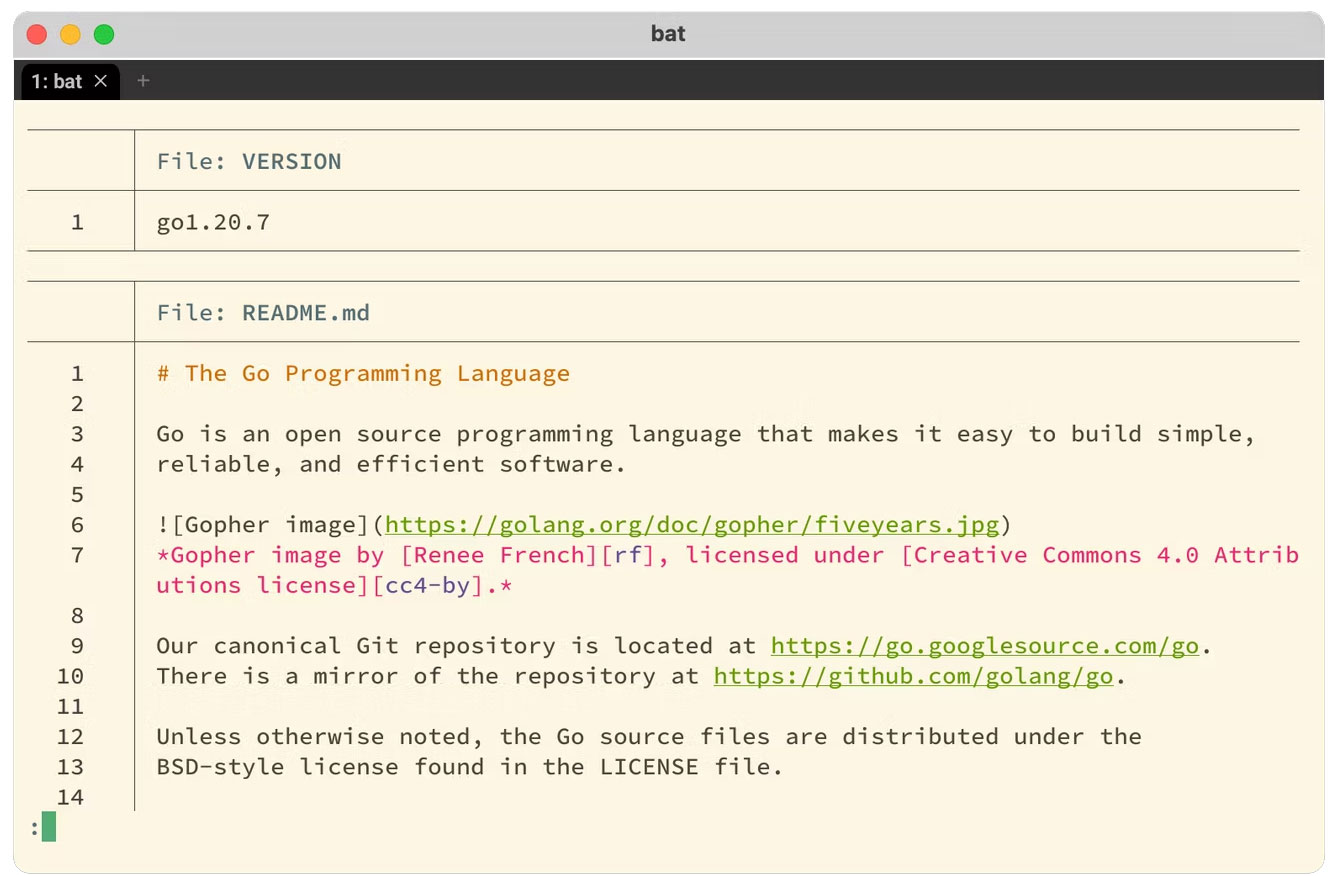
Task: Click README line number 7
Action: coord(77,555)
